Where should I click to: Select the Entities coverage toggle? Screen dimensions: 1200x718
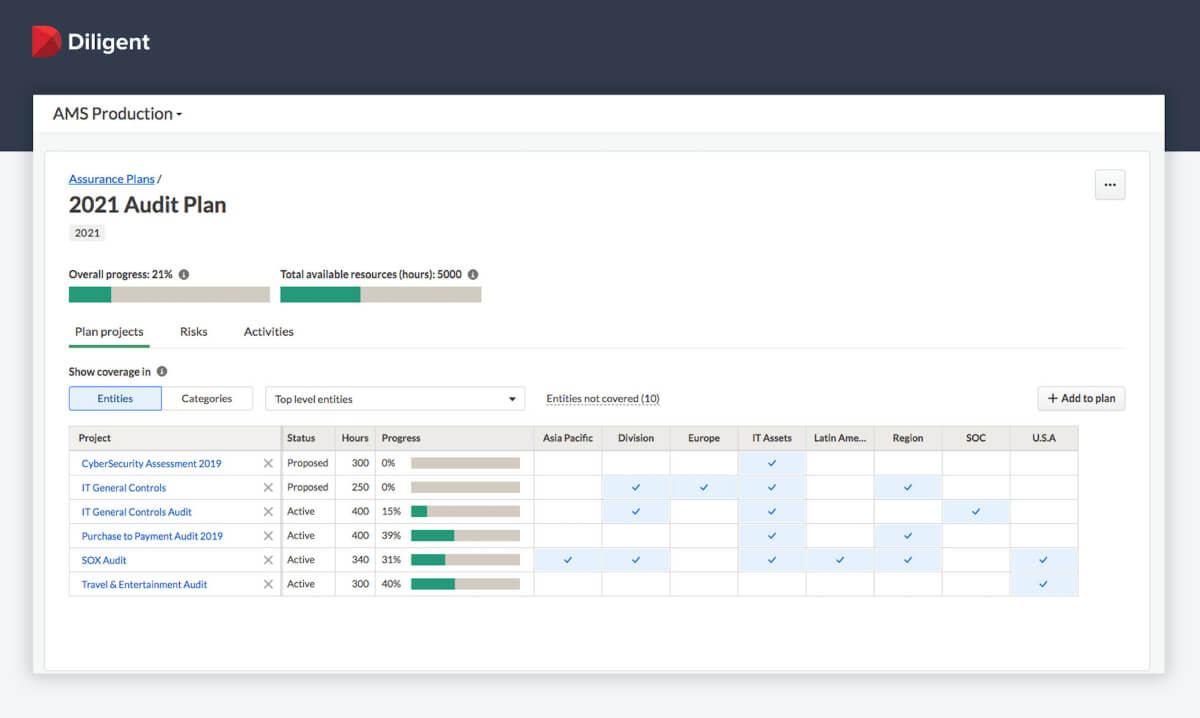(x=114, y=397)
